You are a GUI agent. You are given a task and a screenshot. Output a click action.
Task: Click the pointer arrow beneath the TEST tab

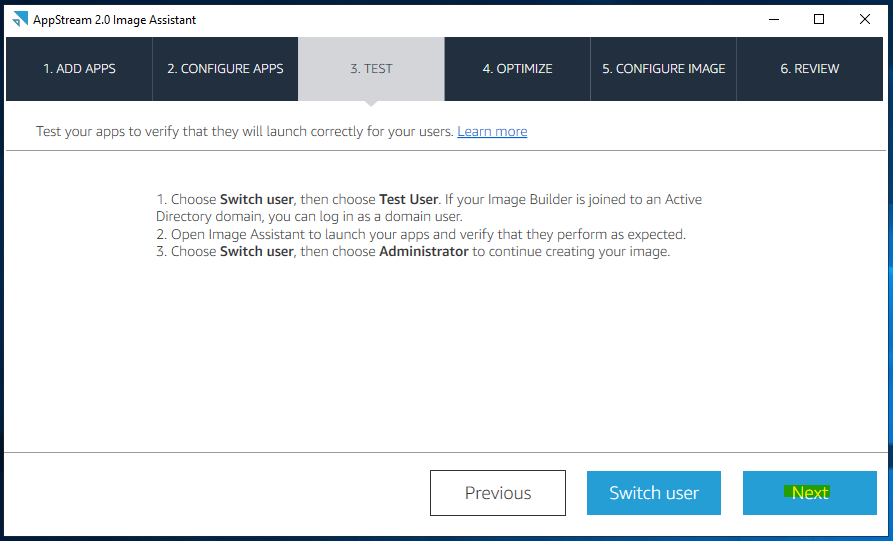(371, 104)
